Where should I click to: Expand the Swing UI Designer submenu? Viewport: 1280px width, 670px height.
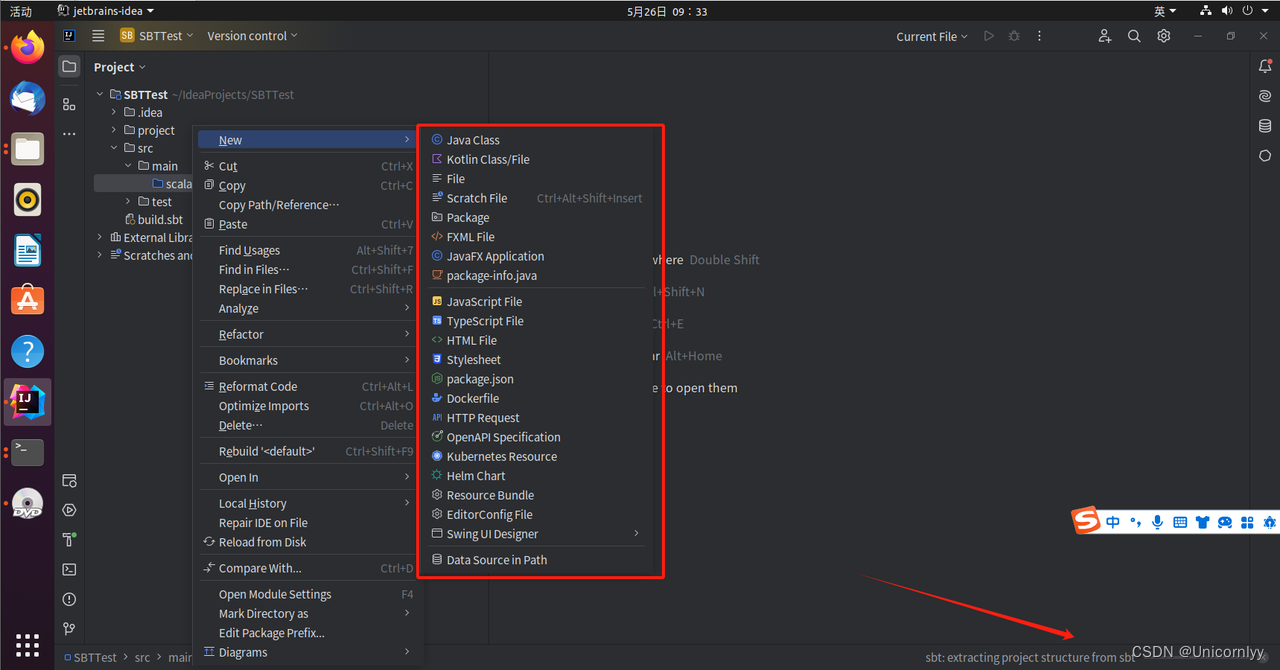[537, 534]
